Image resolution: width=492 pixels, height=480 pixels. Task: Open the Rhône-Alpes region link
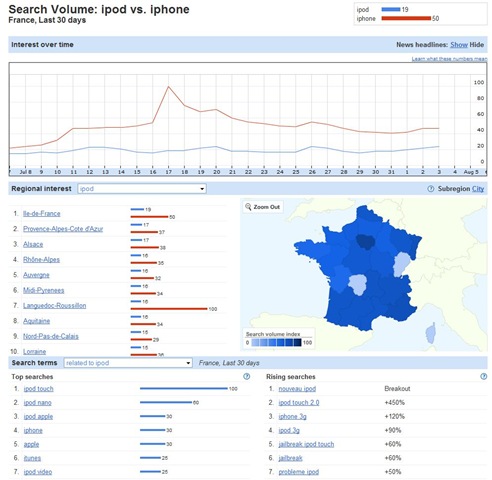click(41, 260)
